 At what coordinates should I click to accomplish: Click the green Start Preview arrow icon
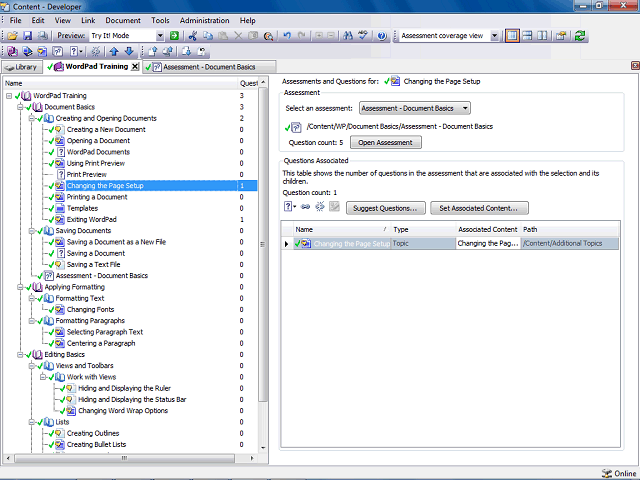point(174,36)
